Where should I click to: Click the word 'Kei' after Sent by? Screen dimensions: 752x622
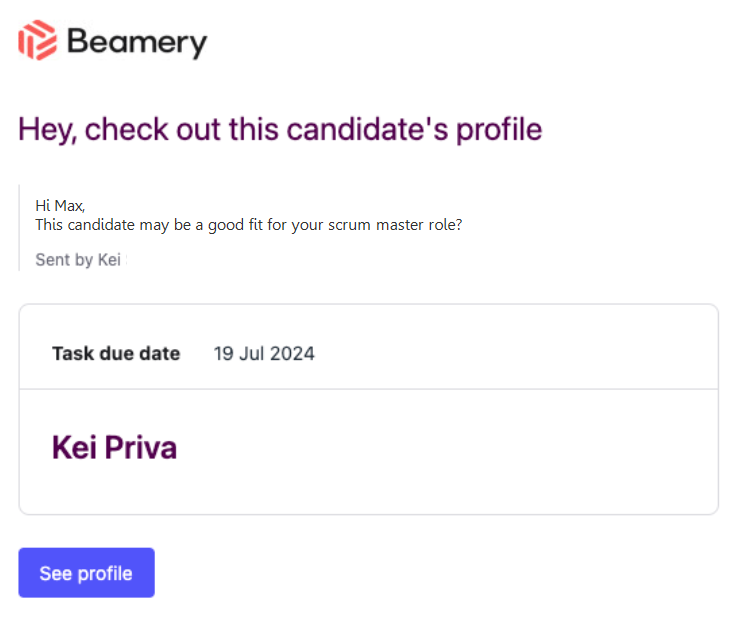coord(109,259)
